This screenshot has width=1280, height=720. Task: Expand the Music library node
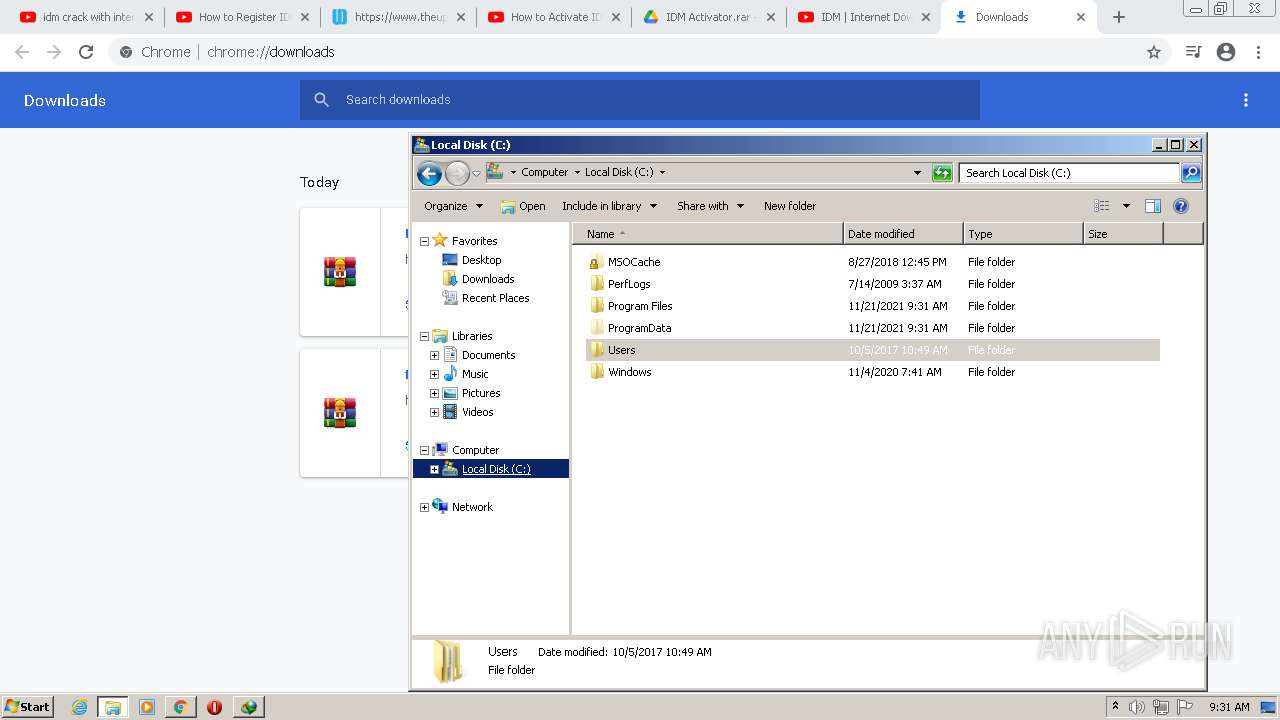[x=434, y=374]
